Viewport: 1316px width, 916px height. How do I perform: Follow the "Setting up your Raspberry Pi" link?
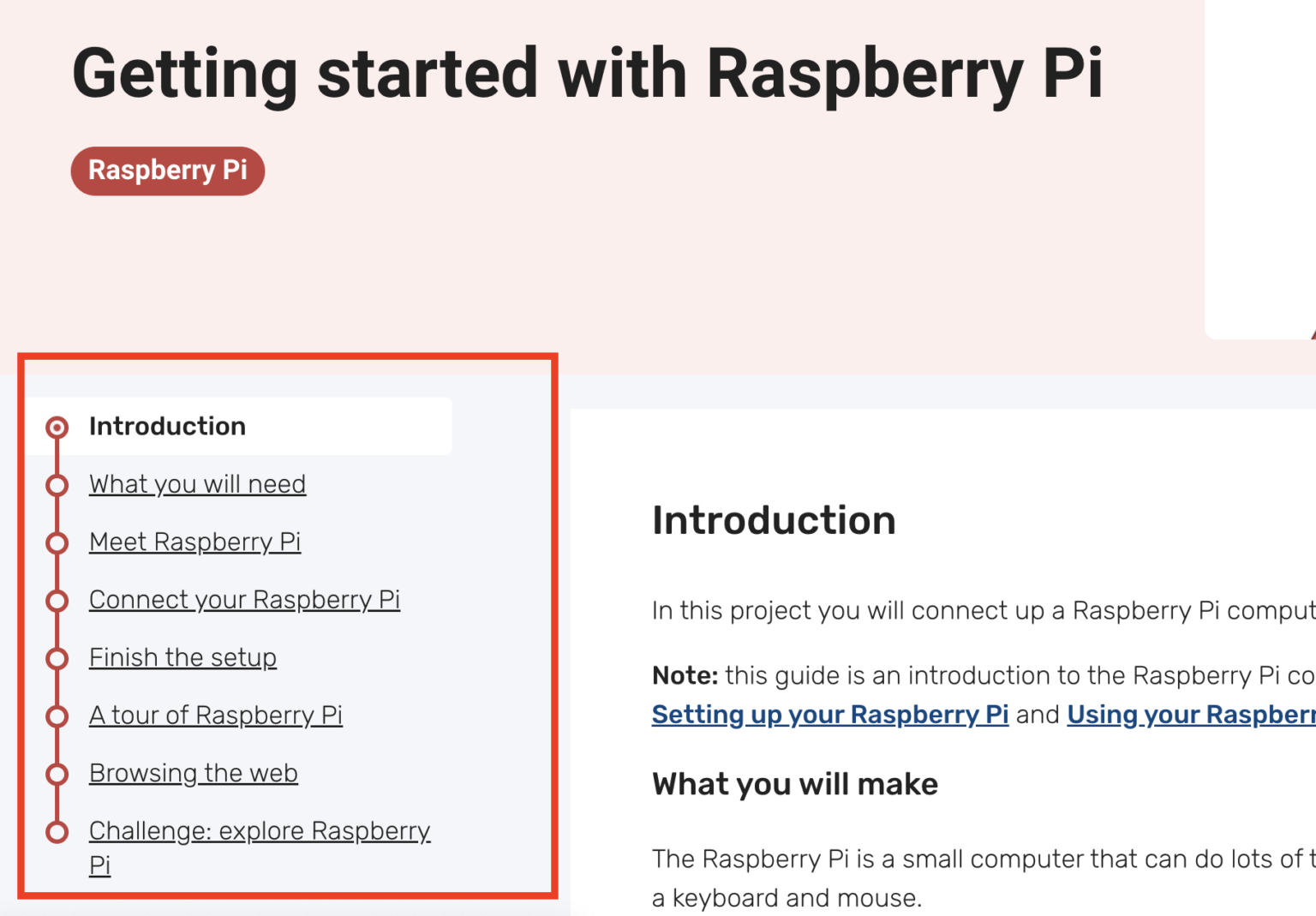829,715
